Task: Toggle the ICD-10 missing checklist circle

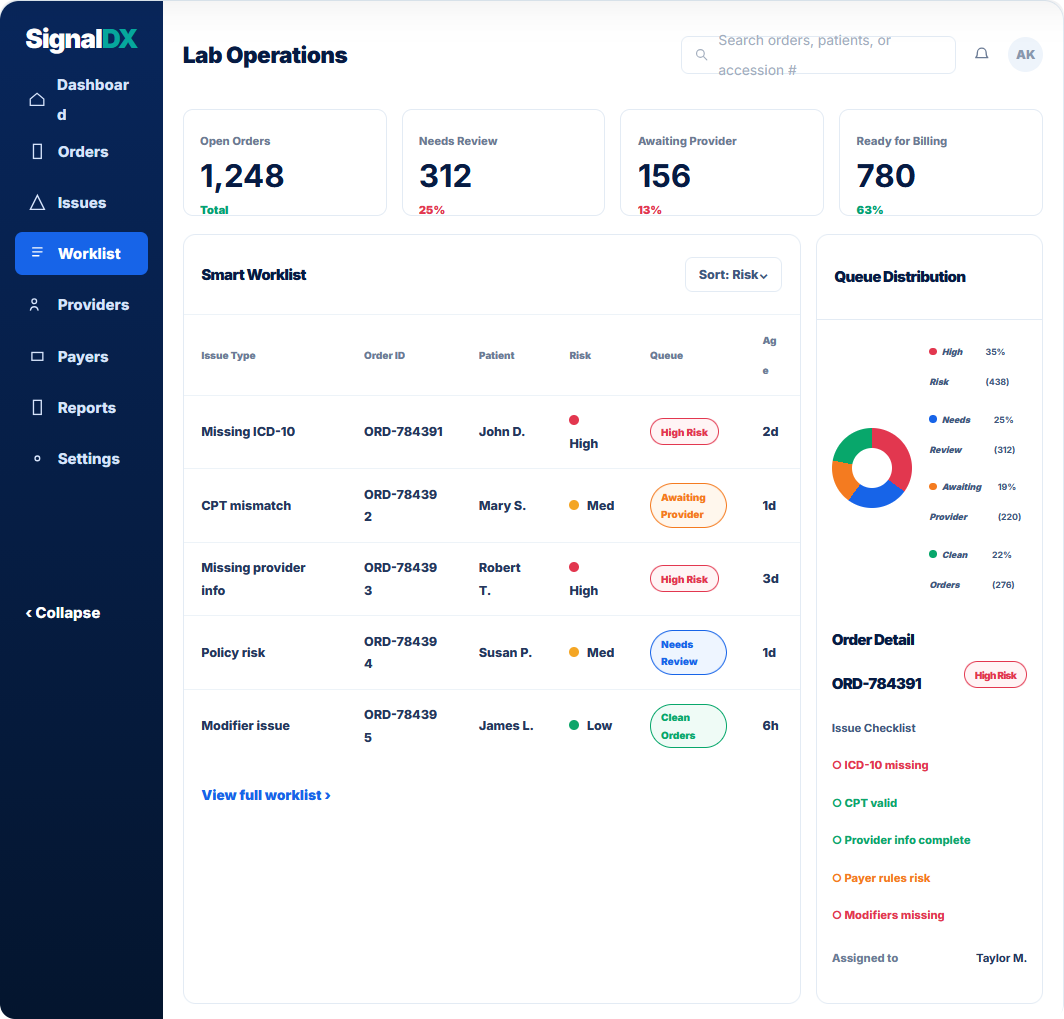Action: tap(836, 765)
